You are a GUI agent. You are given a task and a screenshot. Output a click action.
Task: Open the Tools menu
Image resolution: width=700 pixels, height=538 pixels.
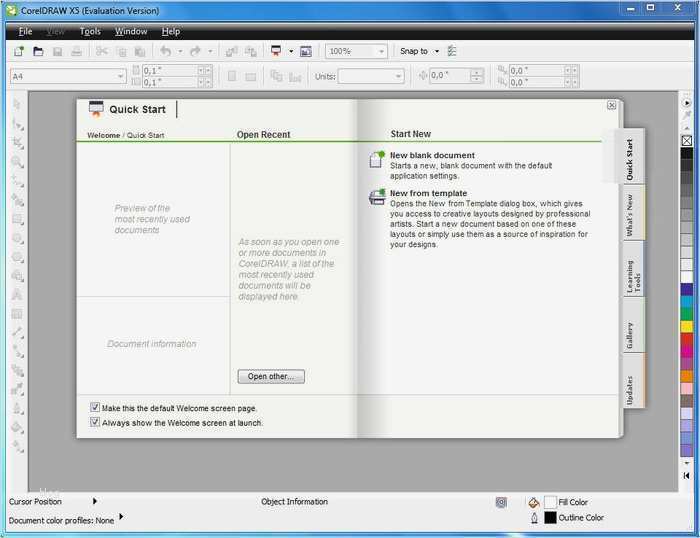pos(90,31)
